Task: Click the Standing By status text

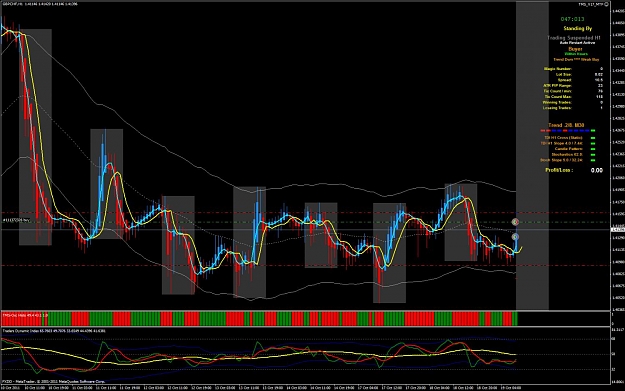Action: tap(577, 29)
